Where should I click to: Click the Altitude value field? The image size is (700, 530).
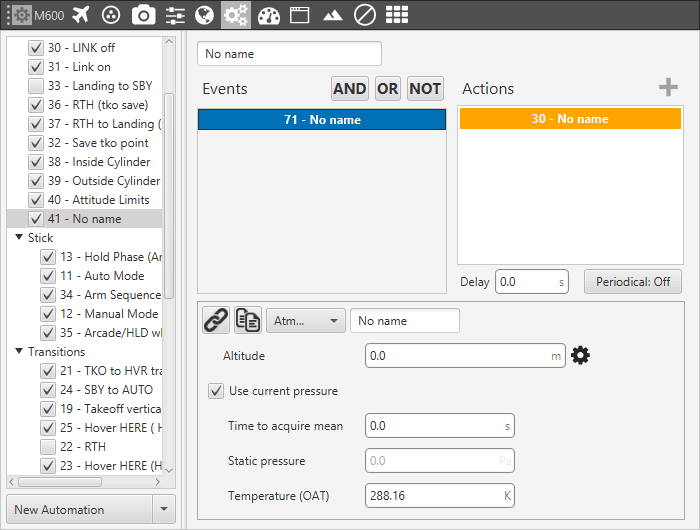point(465,355)
